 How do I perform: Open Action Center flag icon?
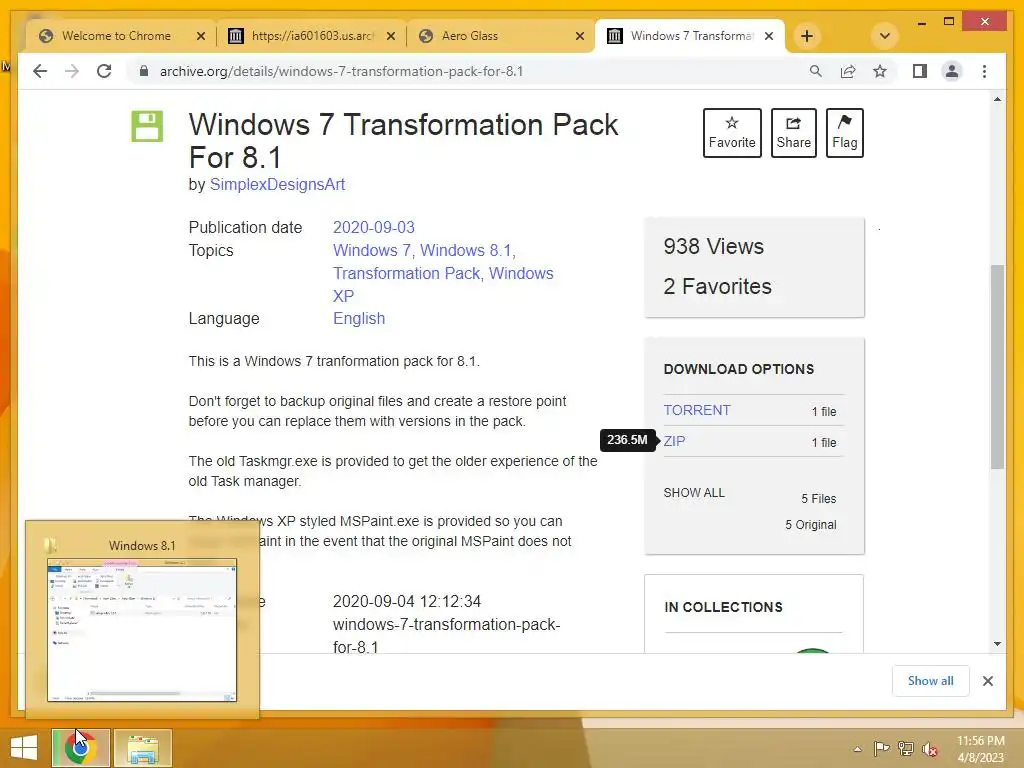881,748
